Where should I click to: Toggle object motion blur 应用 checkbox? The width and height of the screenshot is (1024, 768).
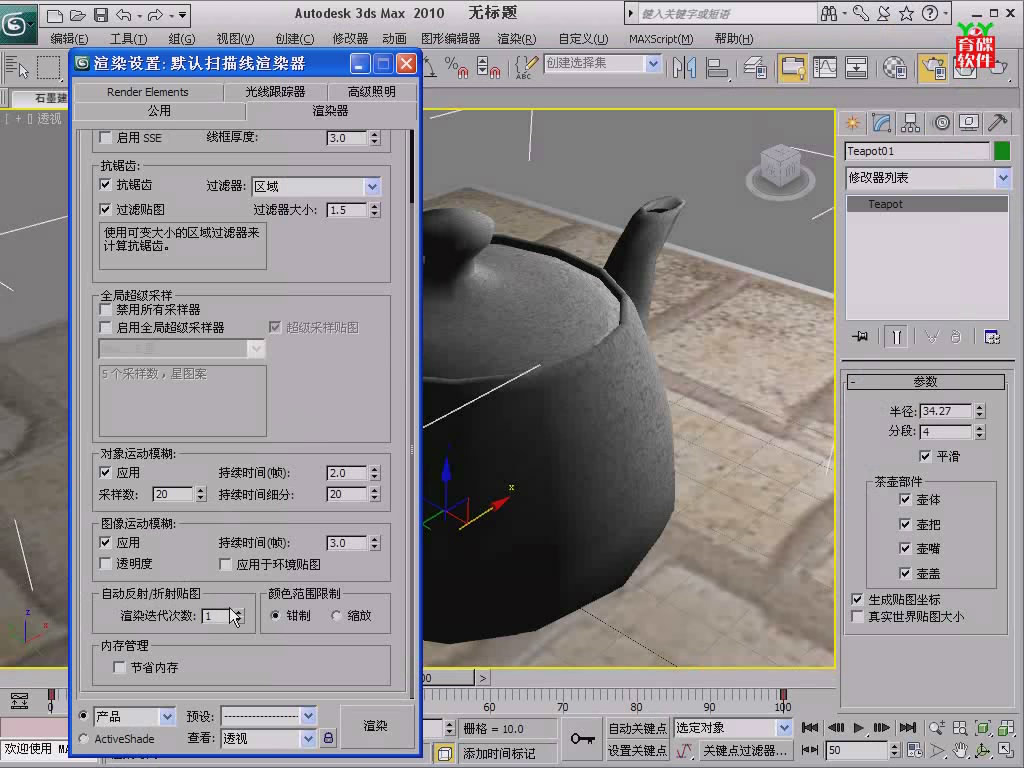[x=104, y=472]
